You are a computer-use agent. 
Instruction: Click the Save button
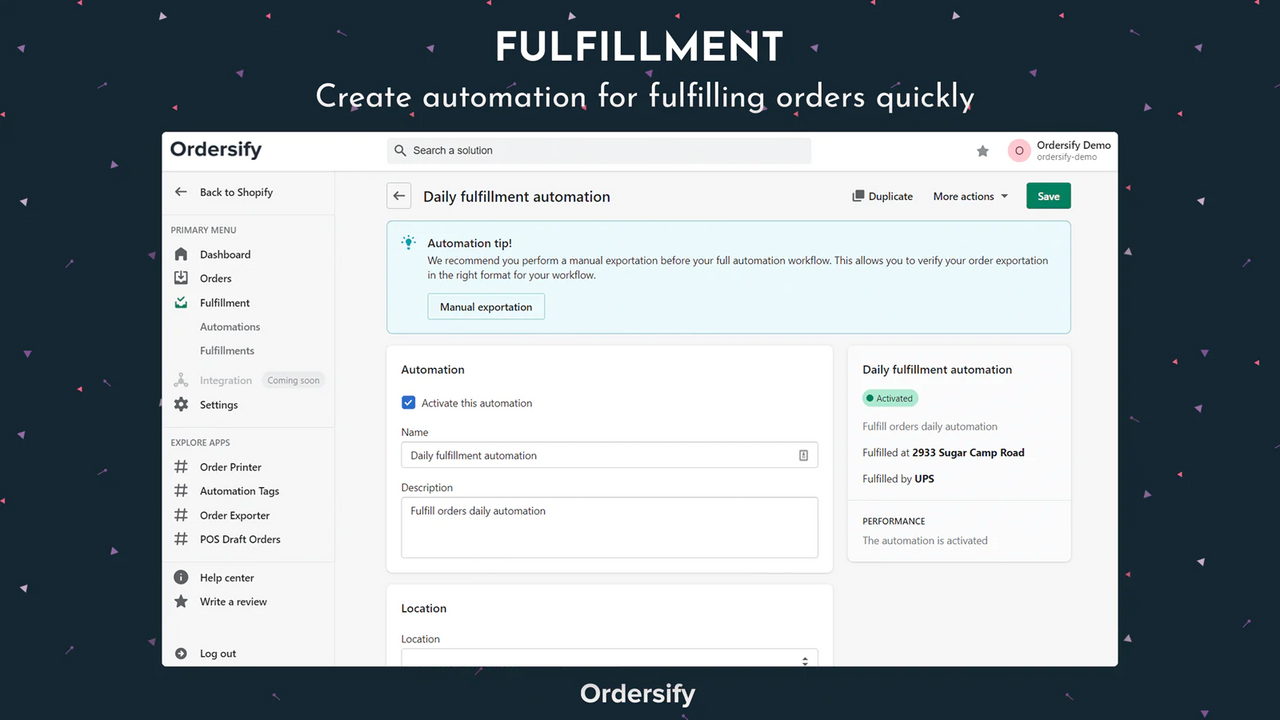point(1048,196)
